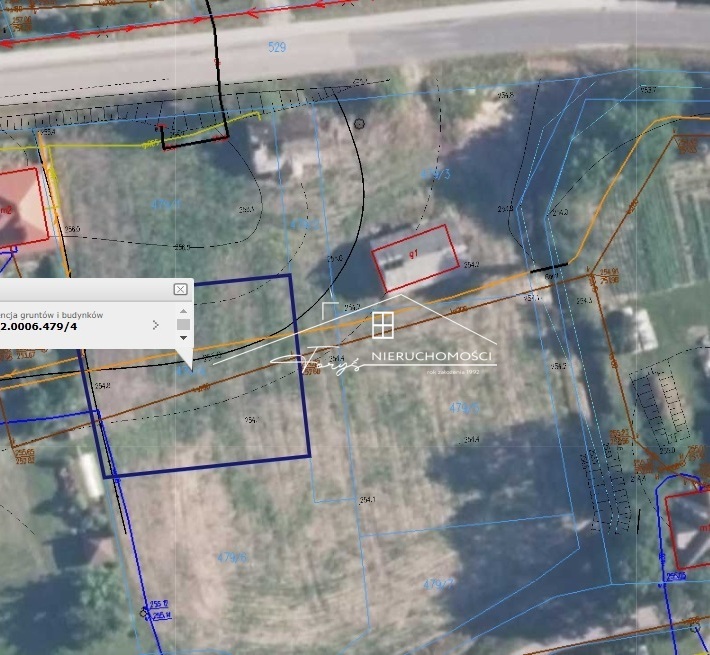Click the window icon in the watermark
Image resolution: width=710 pixels, height=655 pixels.
(382, 324)
